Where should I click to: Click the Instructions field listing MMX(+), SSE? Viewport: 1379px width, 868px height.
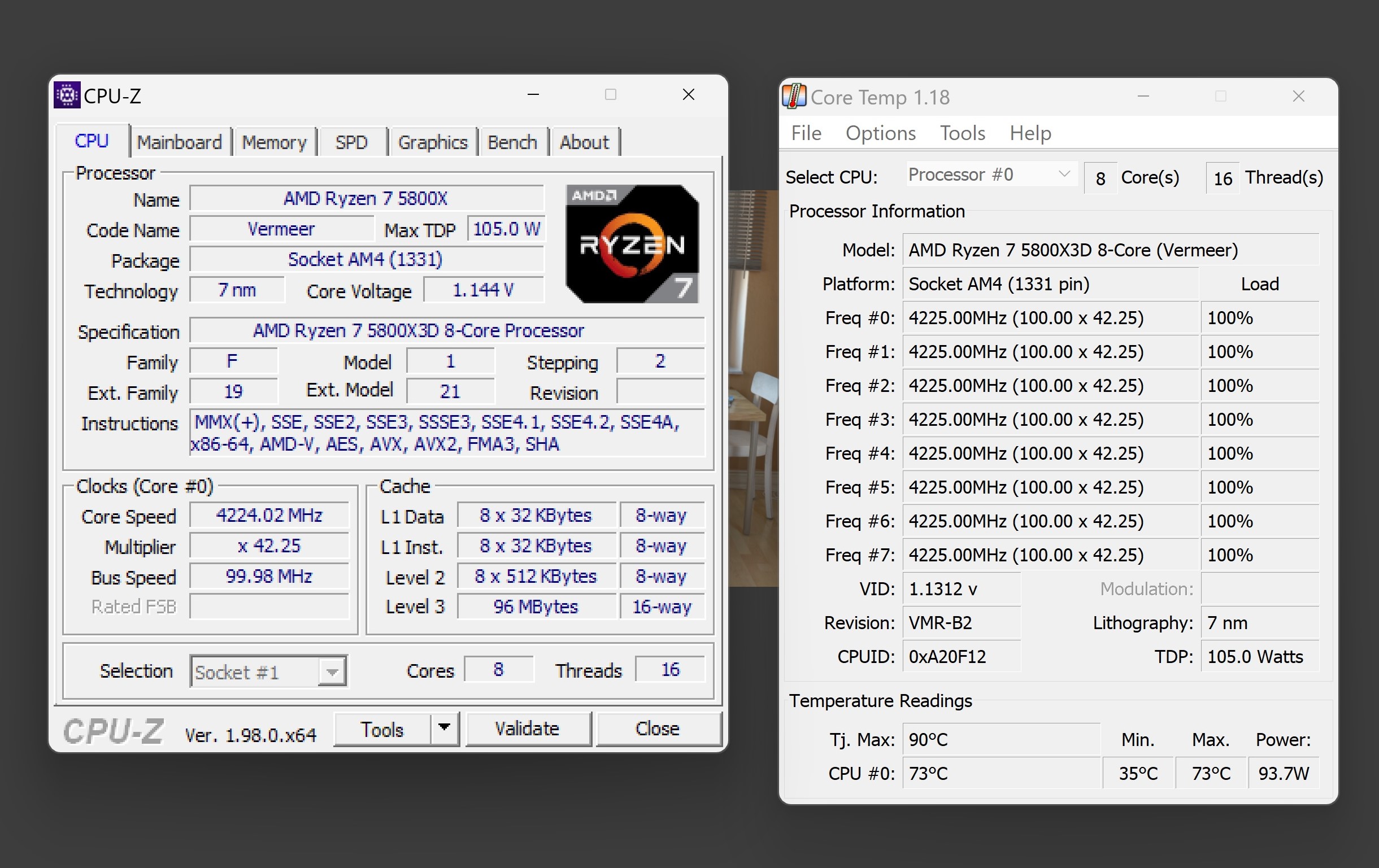click(x=447, y=433)
